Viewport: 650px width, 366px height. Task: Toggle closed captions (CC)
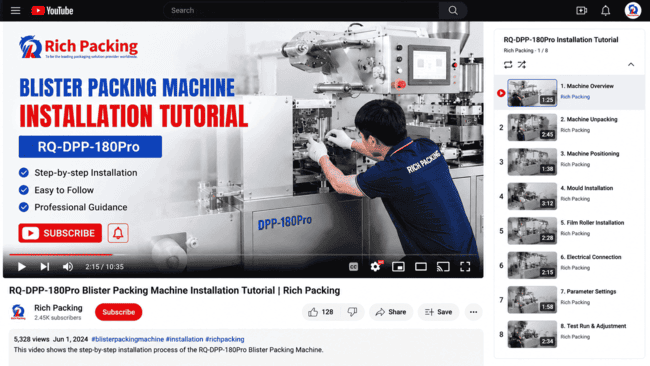coord(353,267)
